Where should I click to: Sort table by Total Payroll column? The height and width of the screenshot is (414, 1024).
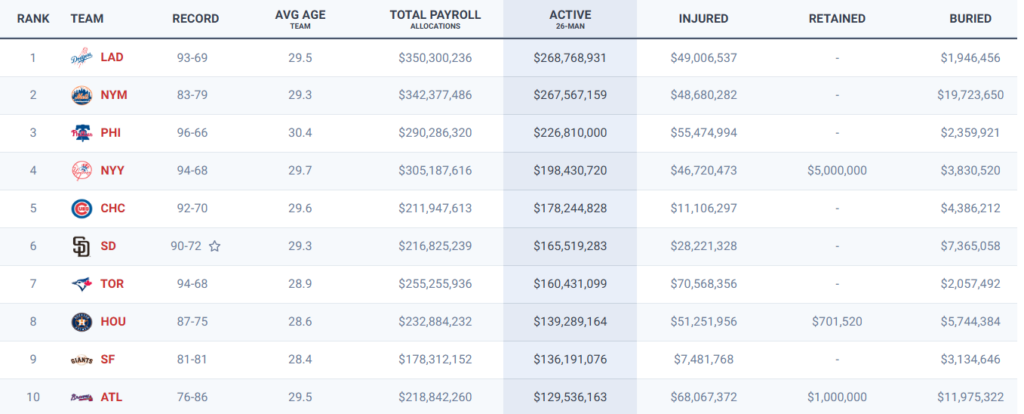434,19
